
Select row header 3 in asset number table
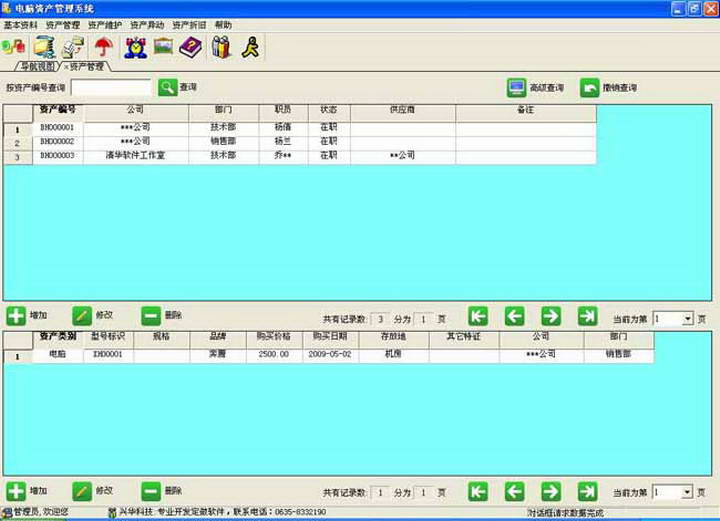(17, 157)
